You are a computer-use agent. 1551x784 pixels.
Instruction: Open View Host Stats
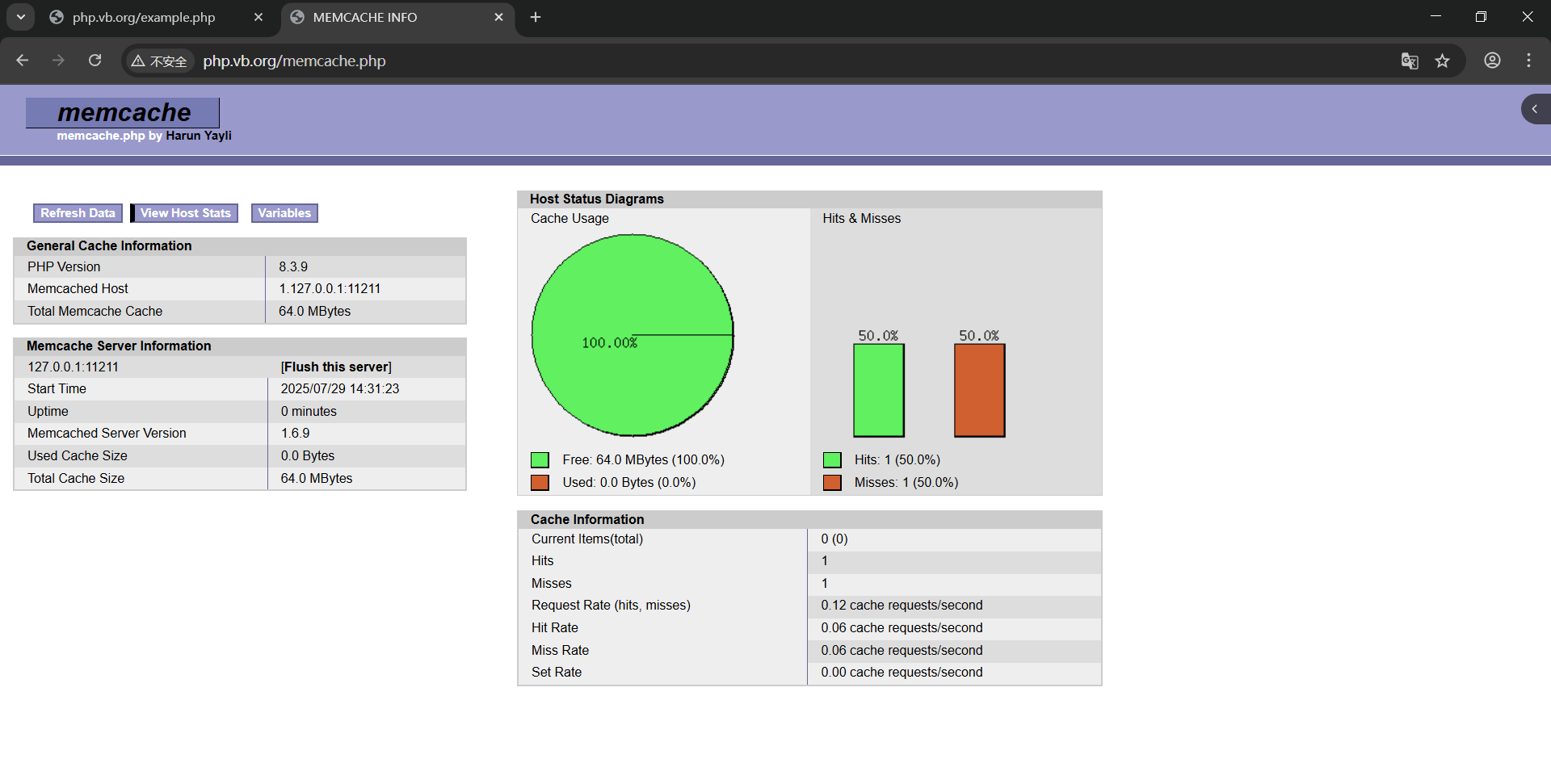tap(185, 213)
